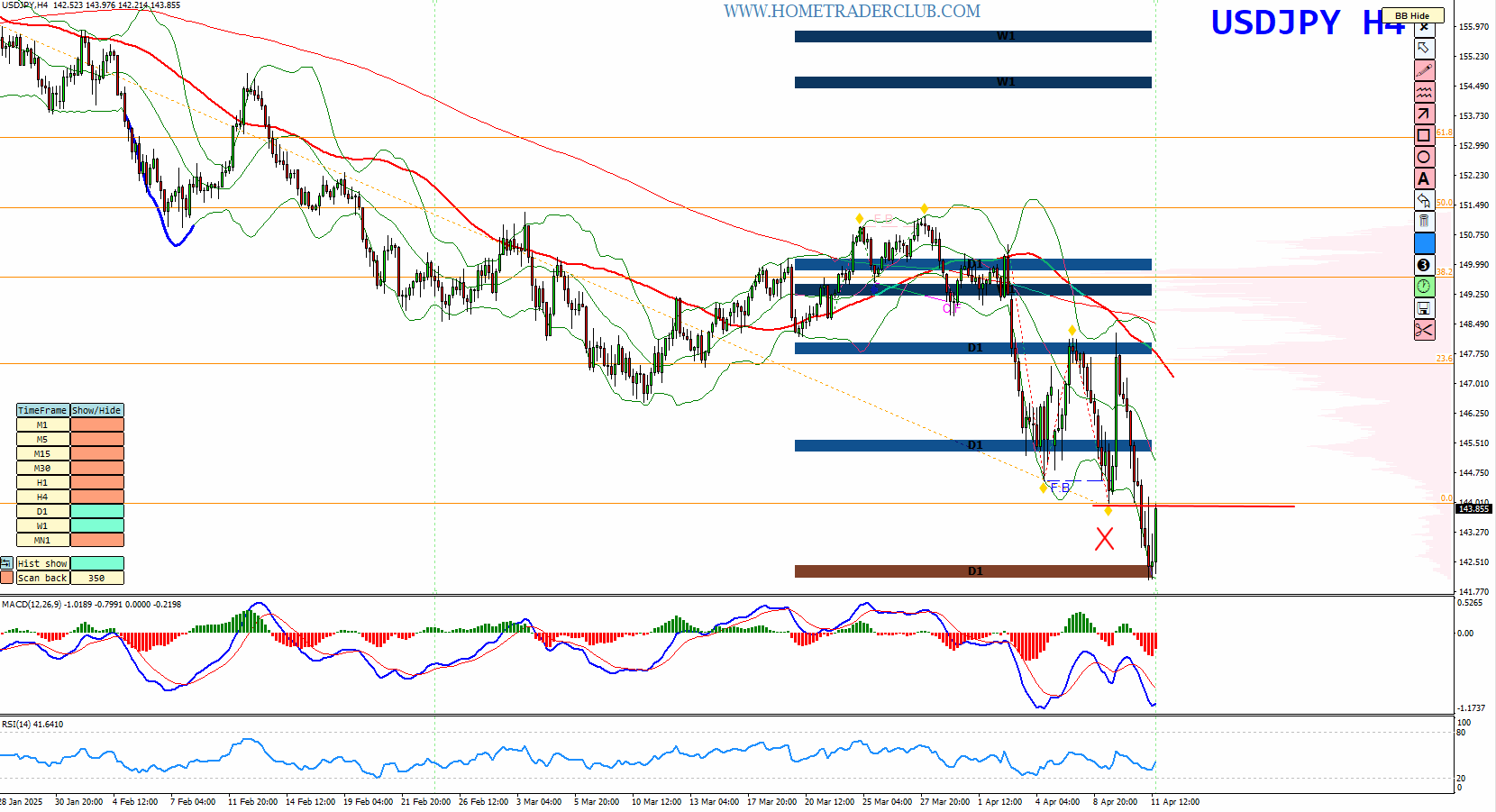Click the Scan back value 350 field
Viewport: 1496px width, 812px height.
pyautogui.click(x=96, y=579)
